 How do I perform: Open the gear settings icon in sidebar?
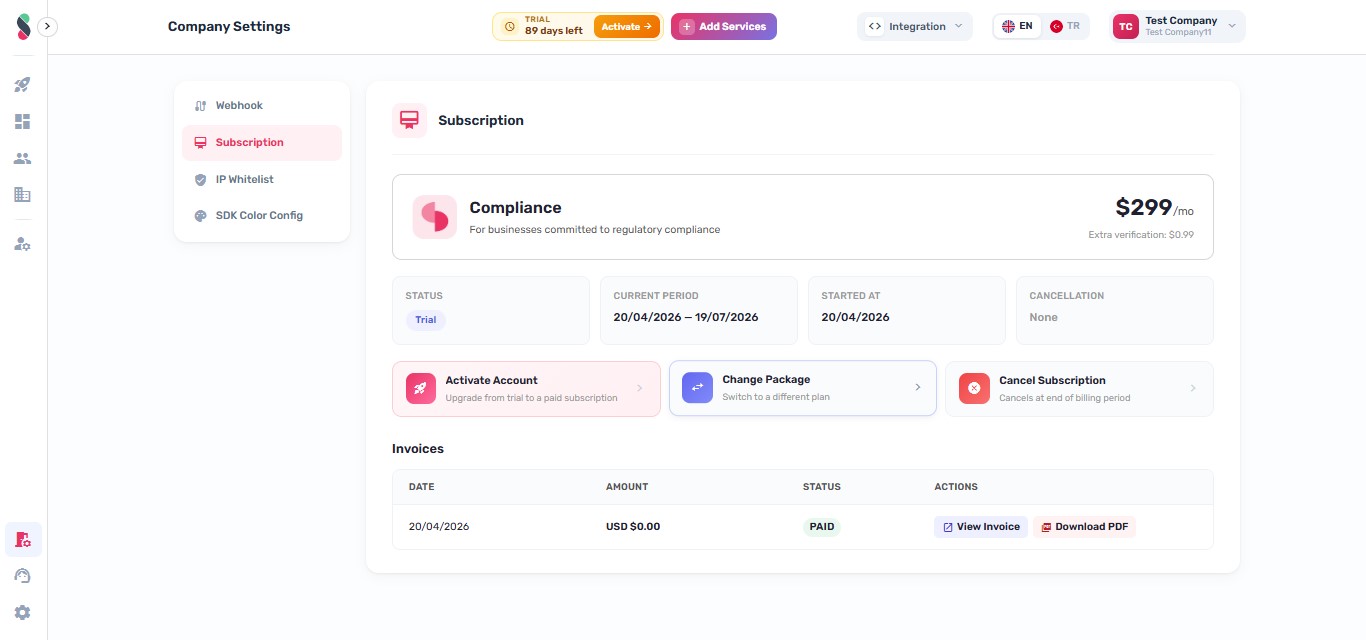[x=22, y=612]
